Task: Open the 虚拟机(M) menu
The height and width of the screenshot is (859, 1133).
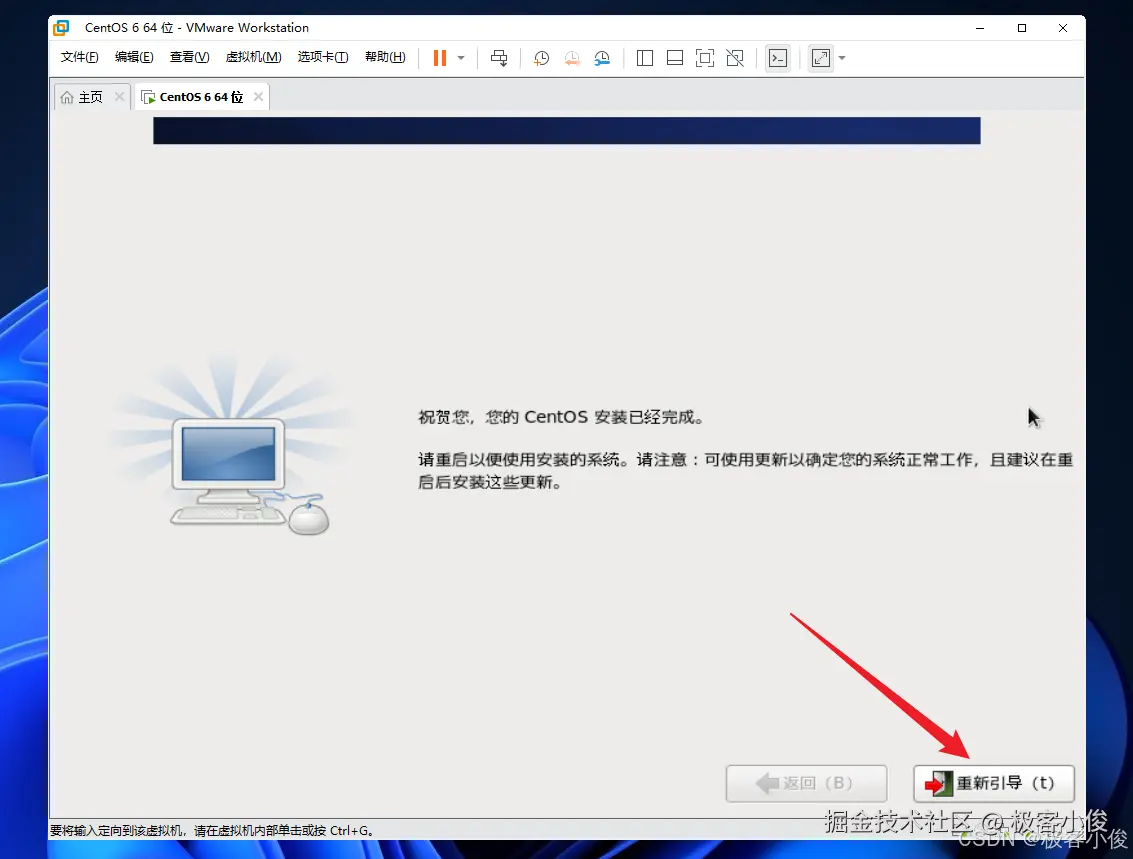Action: [x=253, y=57]
